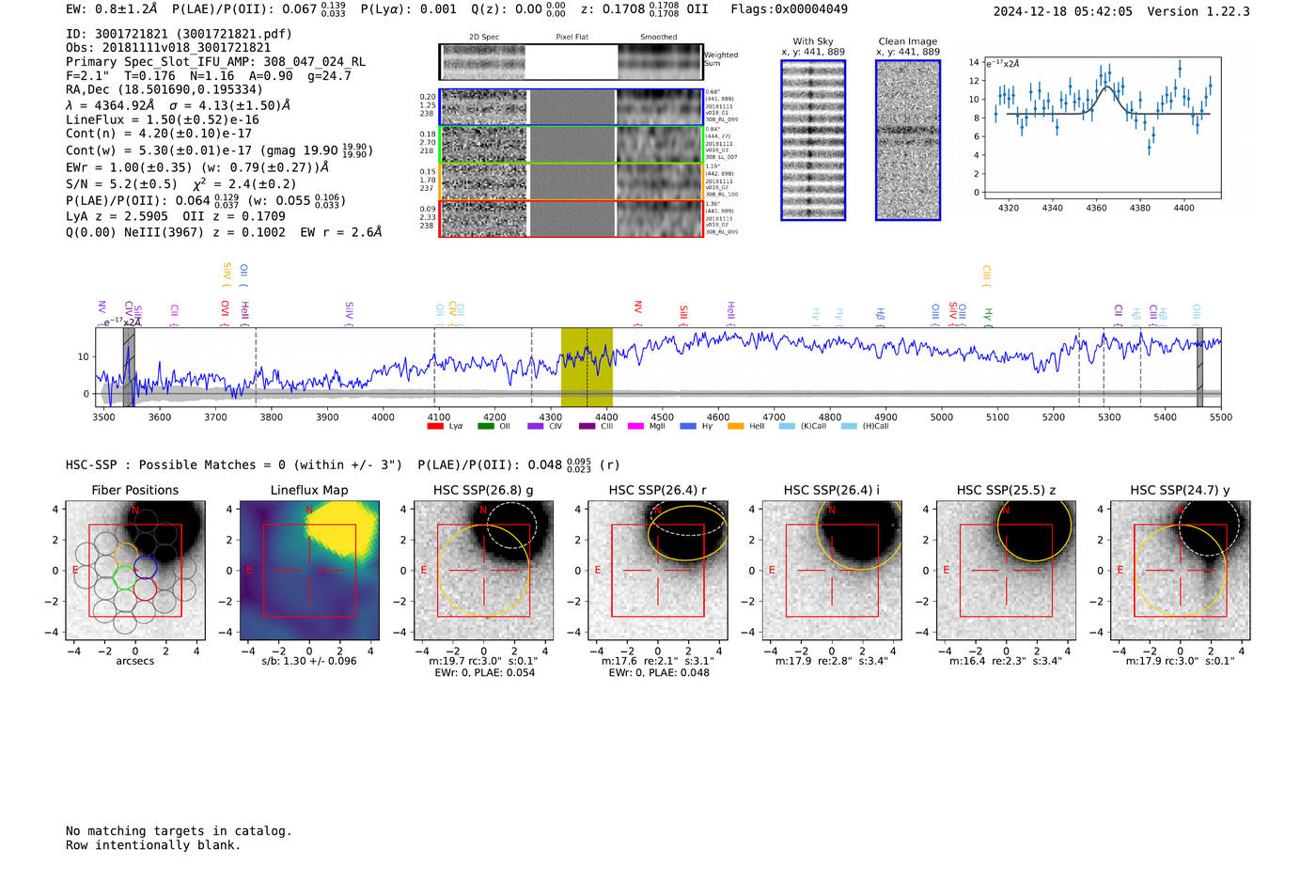Click the Flags:0x00004049 text
The image size is (1316, 896).
coord(789,9)
